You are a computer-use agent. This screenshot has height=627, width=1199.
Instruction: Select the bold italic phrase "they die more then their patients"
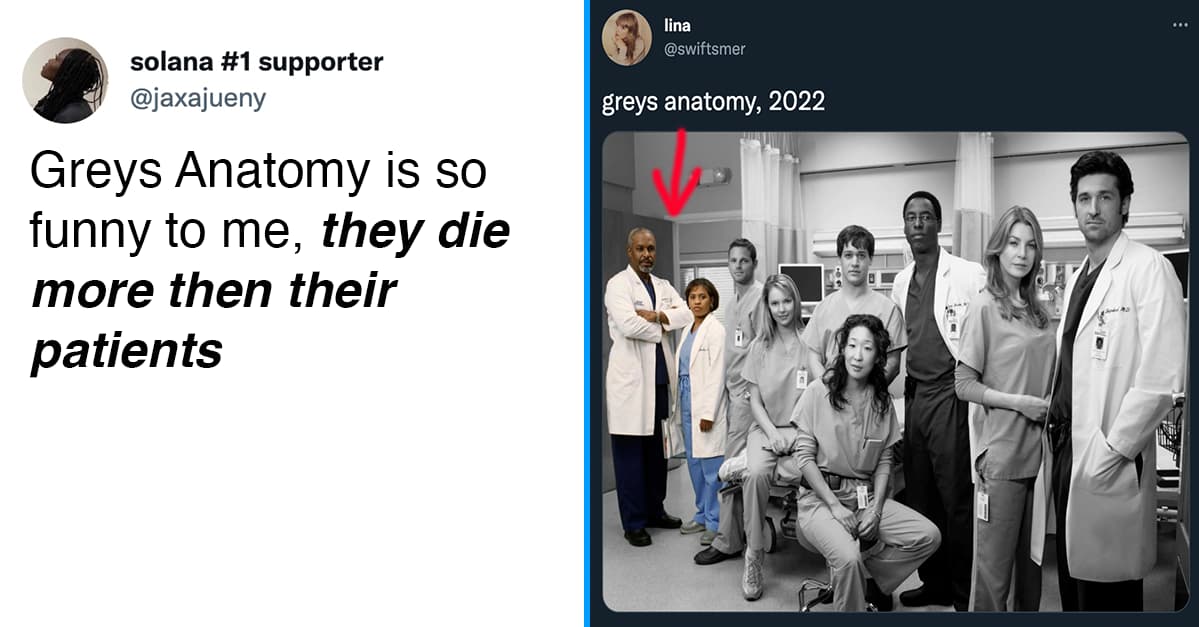pos(270,291)
